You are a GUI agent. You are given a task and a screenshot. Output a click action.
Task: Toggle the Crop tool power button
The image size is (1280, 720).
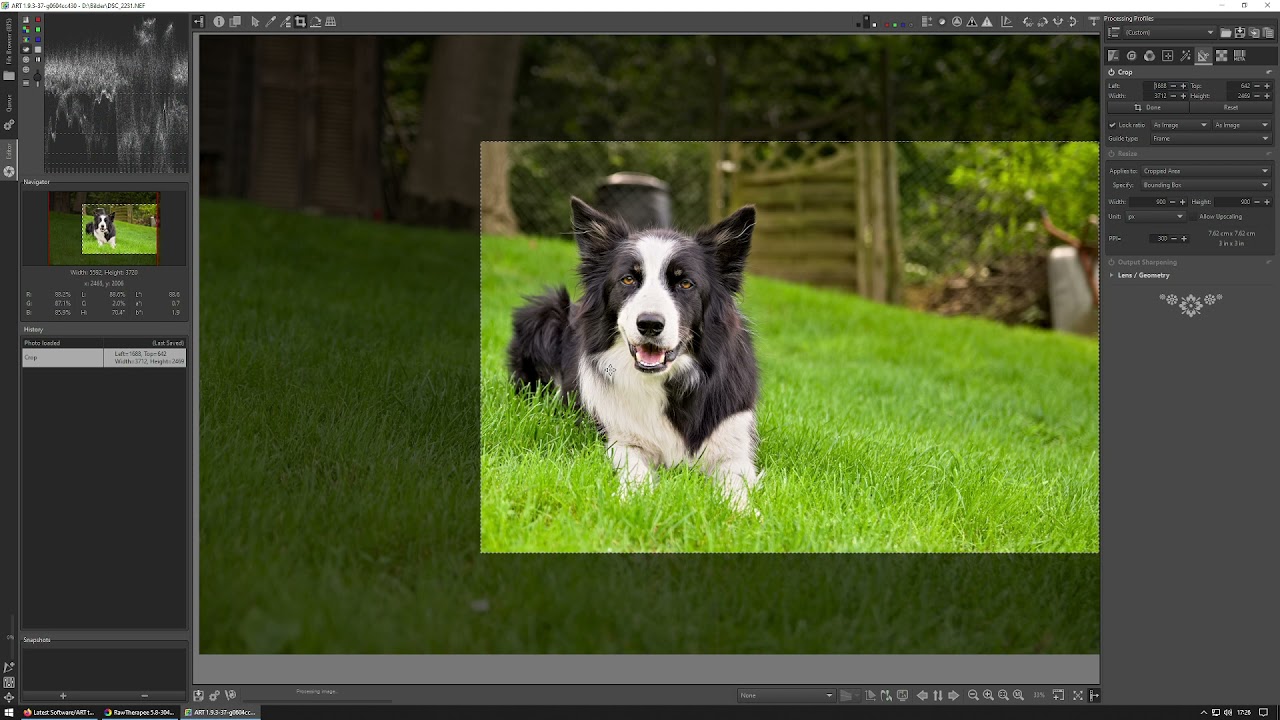coord(1111,72)
